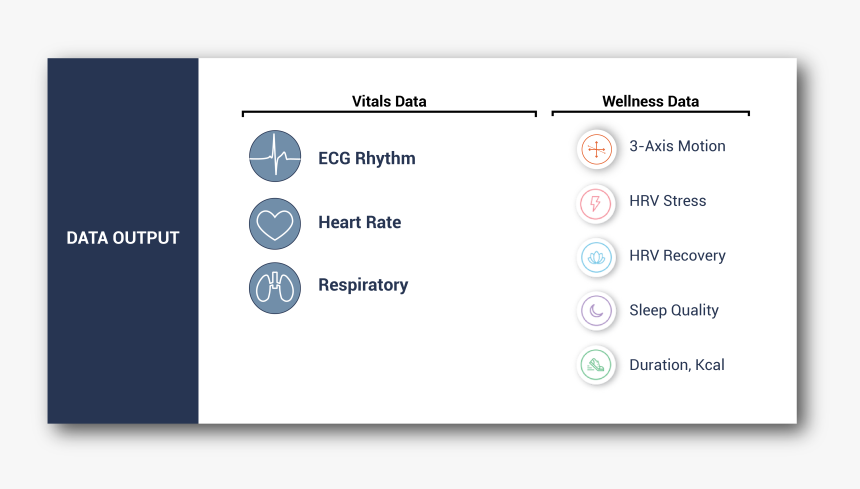The image size is (860, 489).
Task: Select the 3-Axis Motion orange icon
Action: pyautogui.click(x=596, y=149)
